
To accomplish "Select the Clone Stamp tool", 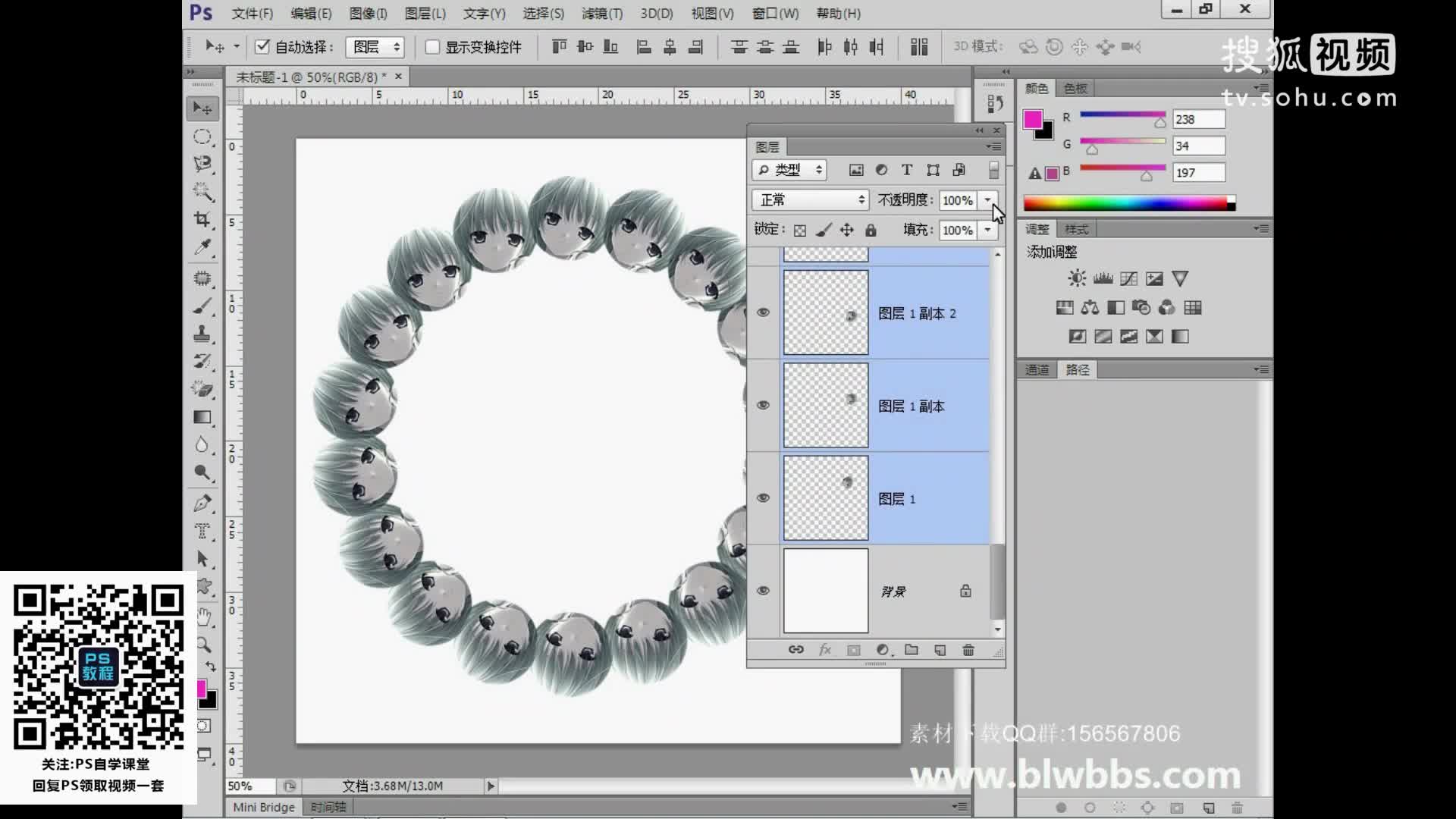I will point(202,334).
